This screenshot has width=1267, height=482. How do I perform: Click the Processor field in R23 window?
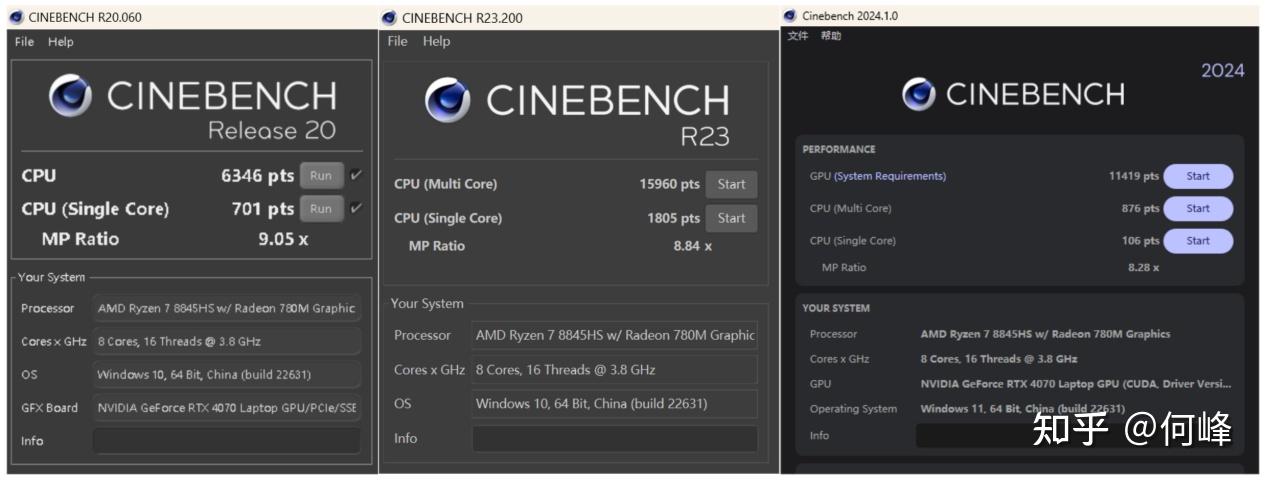[x=615, y=335]
